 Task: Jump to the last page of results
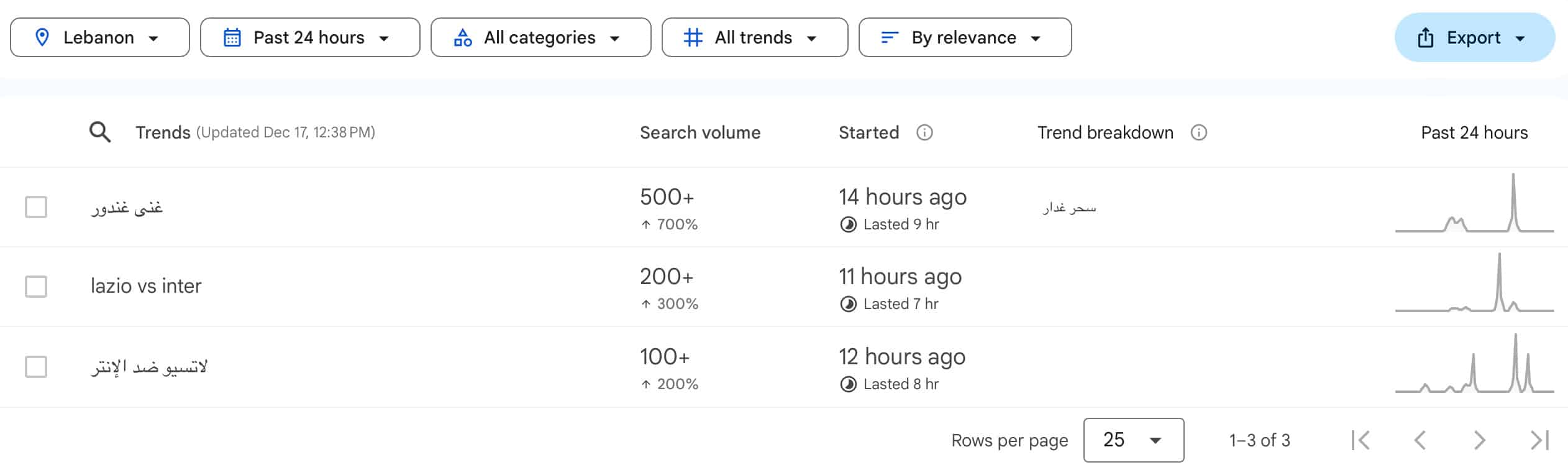click(x=1539, y=440)
